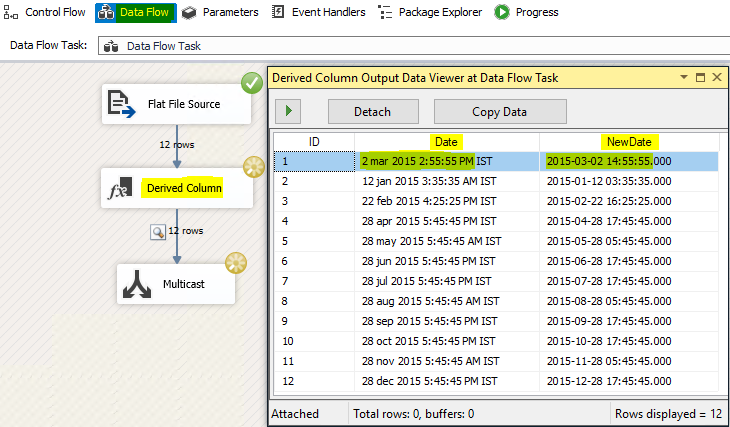Click the Parameters tab icon
730x427 pixels.
coord(189,13)
